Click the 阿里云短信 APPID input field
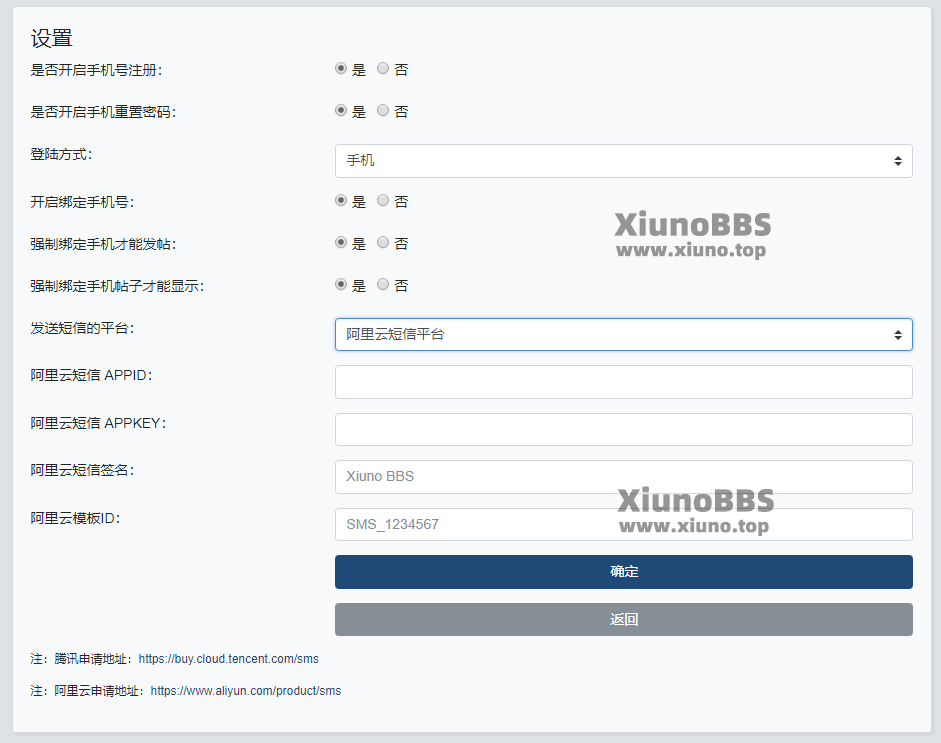The height and width of the screenshot is (743, 941). point(624,382)
